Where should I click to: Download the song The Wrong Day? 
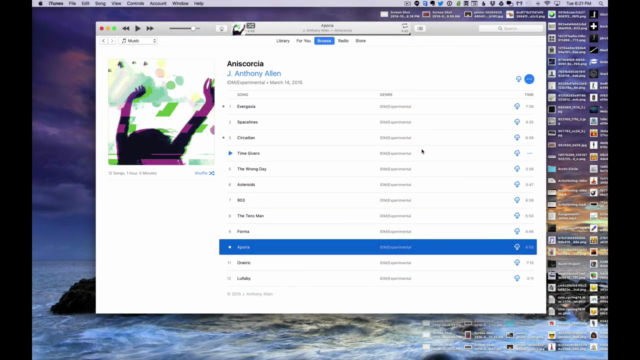point(517,169)
